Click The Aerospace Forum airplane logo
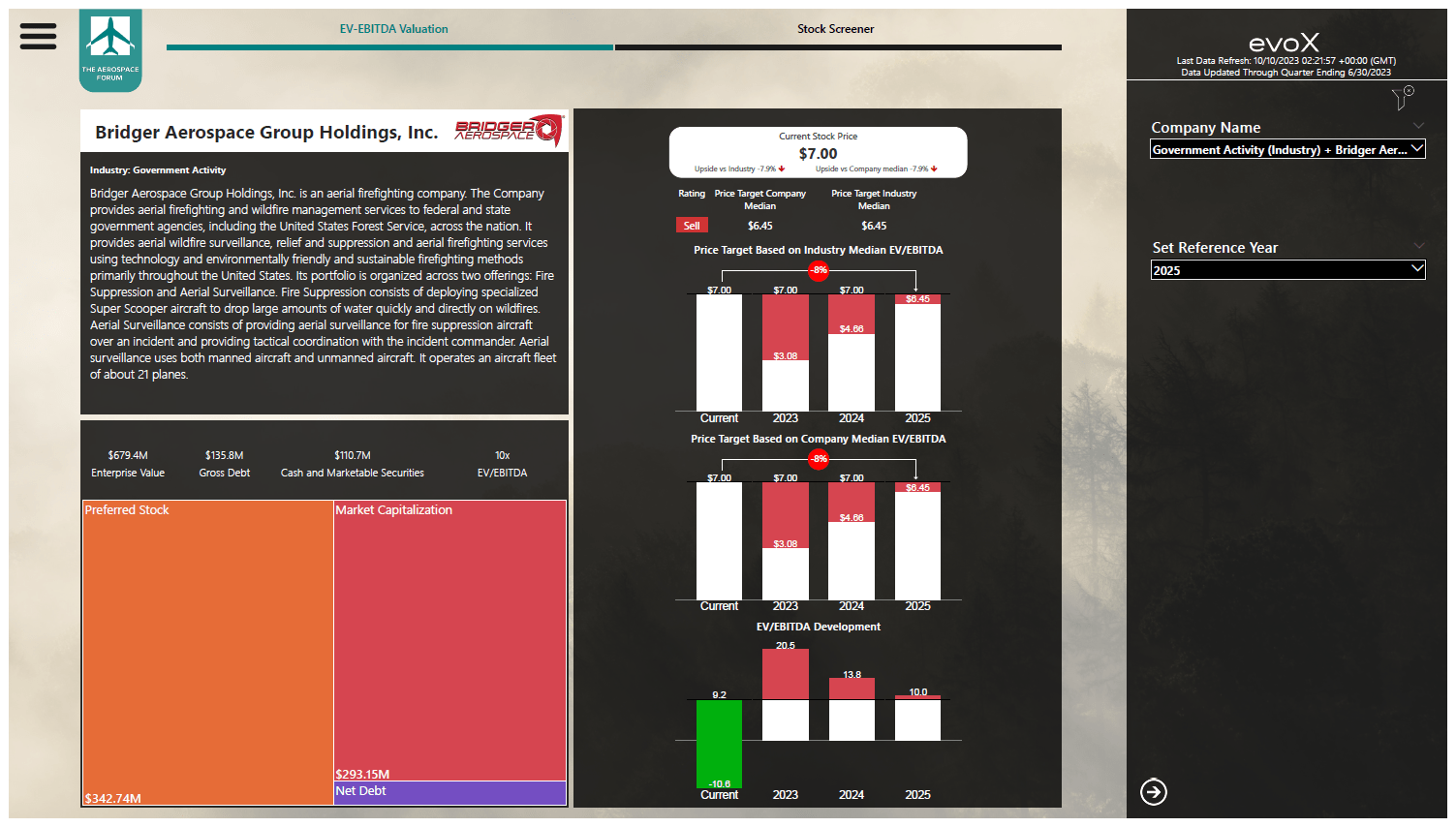The image size is (1456, 827). pos(110,50)
